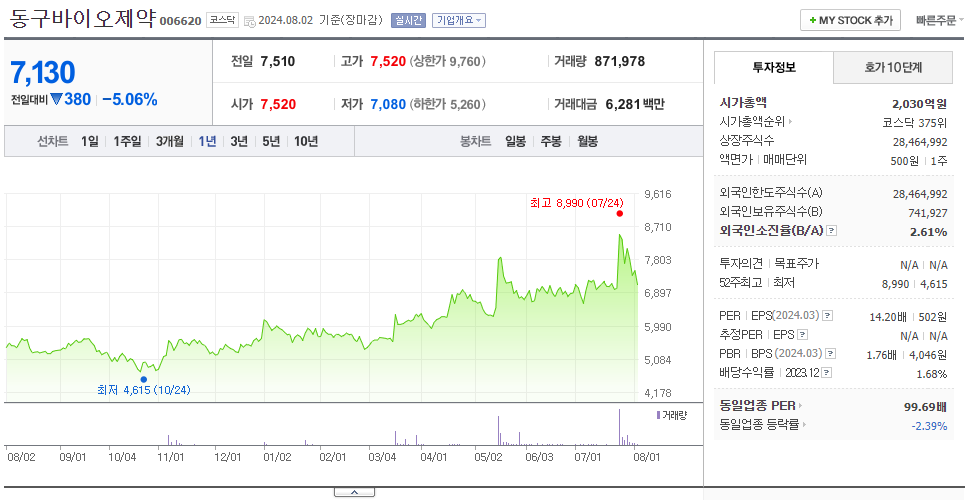
Task: Click the red 최고 8,990 marker dot
Action: (x=619, y=214)
